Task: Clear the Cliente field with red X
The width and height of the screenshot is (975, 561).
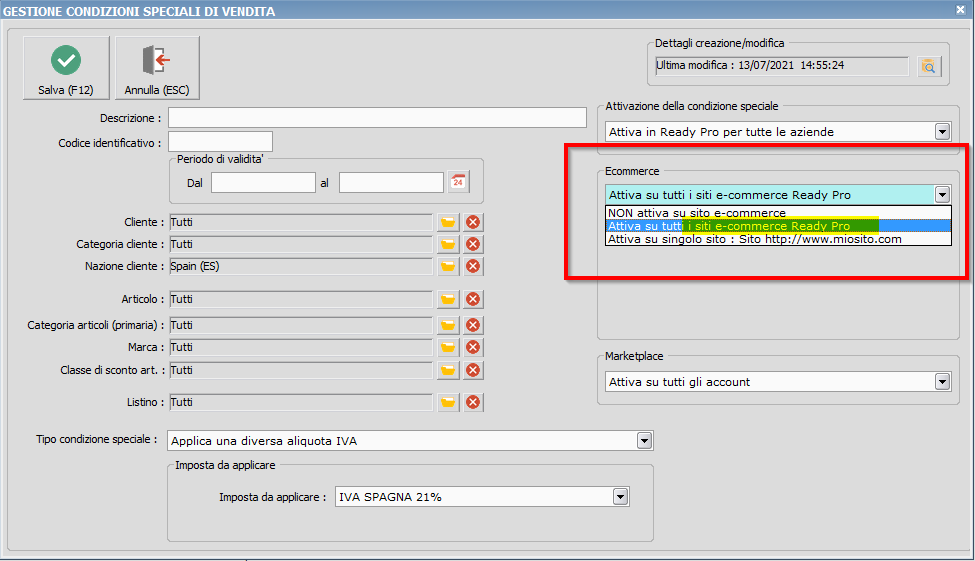Action: coord(473,222)
